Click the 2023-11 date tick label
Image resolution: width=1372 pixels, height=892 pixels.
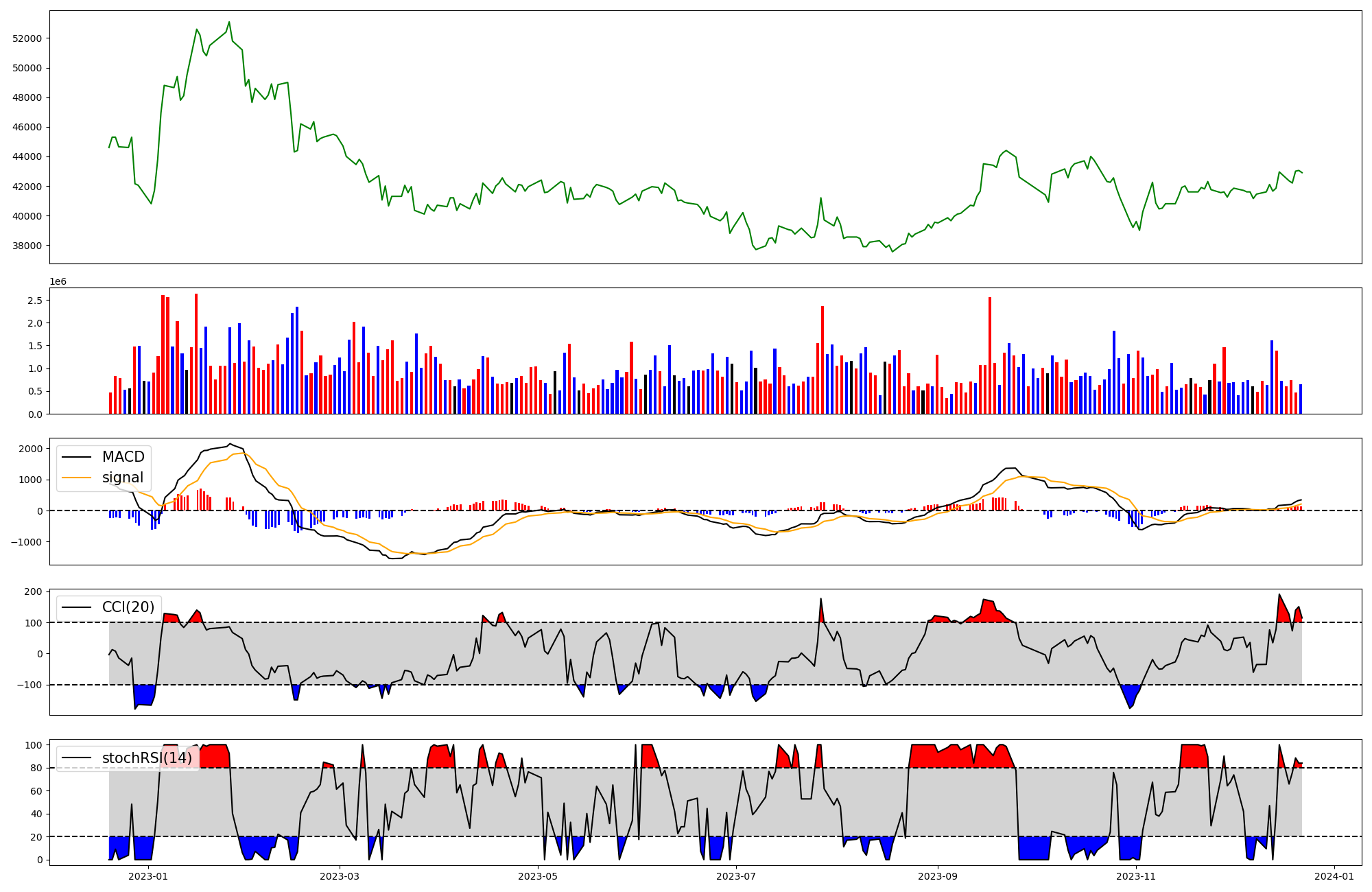1136,876
